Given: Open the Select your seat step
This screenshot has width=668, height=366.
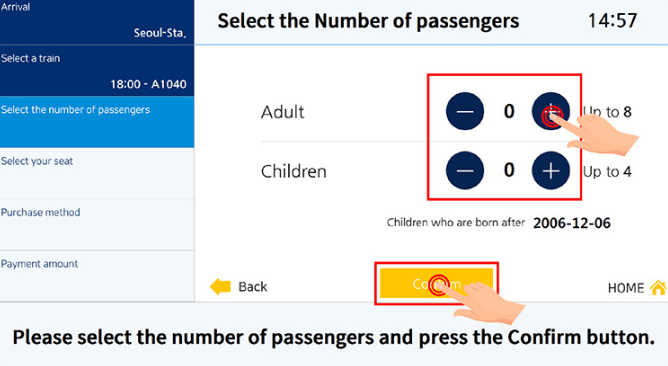Looking at the screenshot, I should pyautogui.click(x=97, y=173).
